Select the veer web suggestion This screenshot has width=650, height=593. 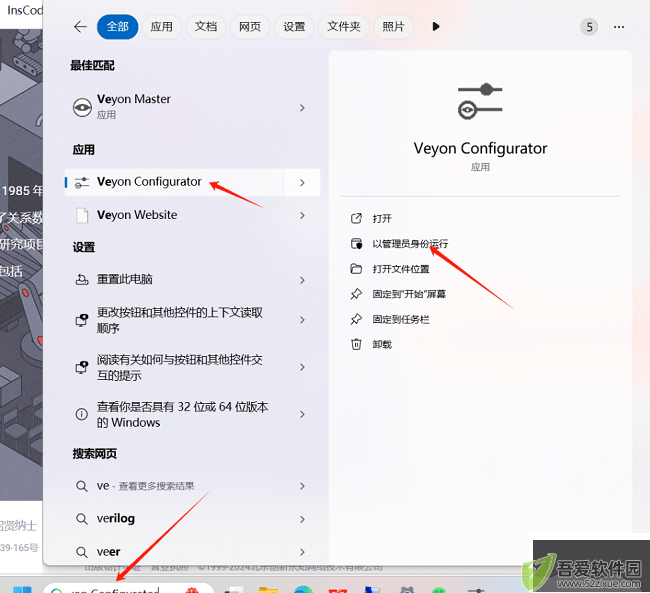(192, 552)
